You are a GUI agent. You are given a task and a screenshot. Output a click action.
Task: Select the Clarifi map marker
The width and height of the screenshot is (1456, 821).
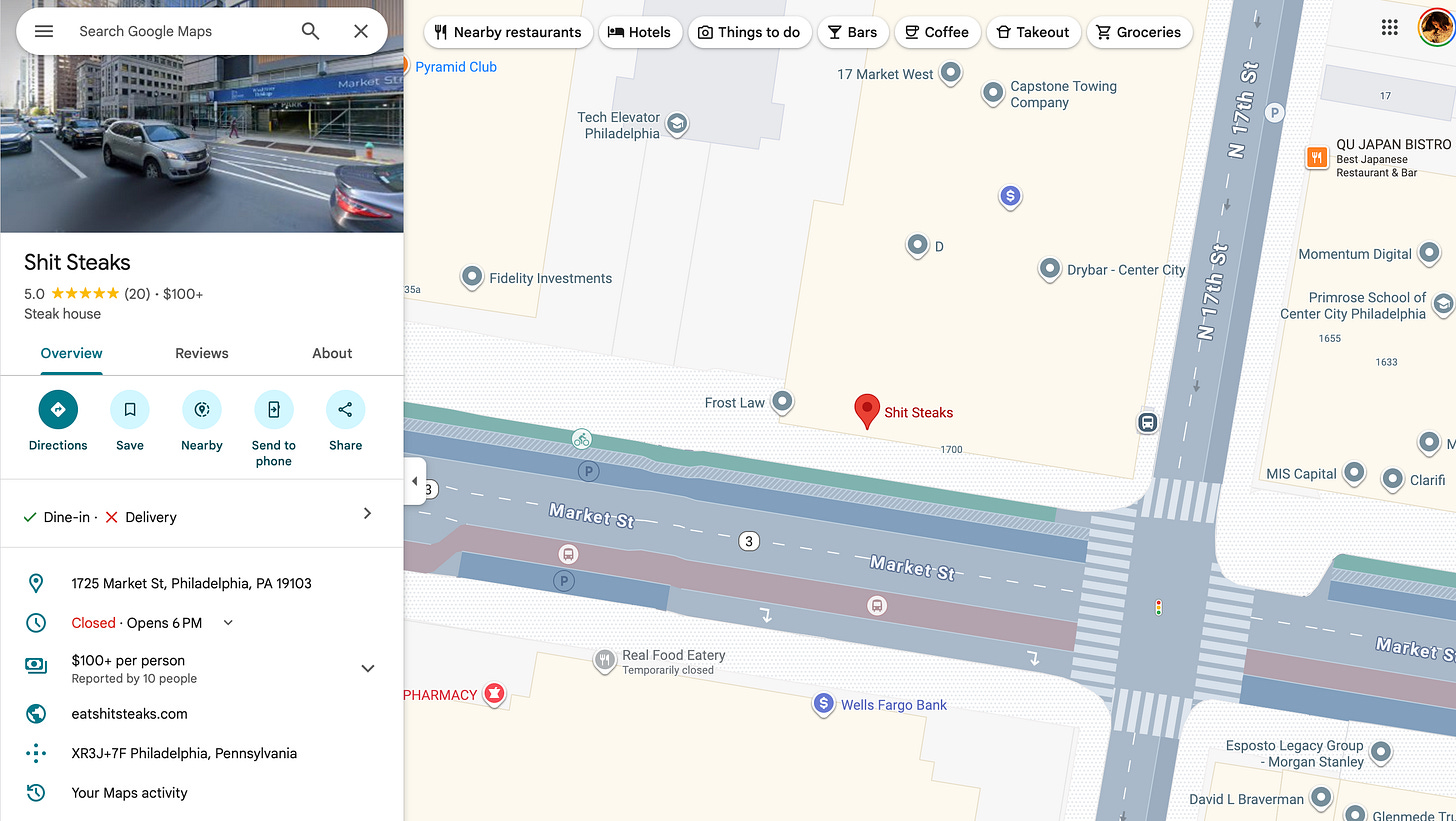click(1392, 480)
